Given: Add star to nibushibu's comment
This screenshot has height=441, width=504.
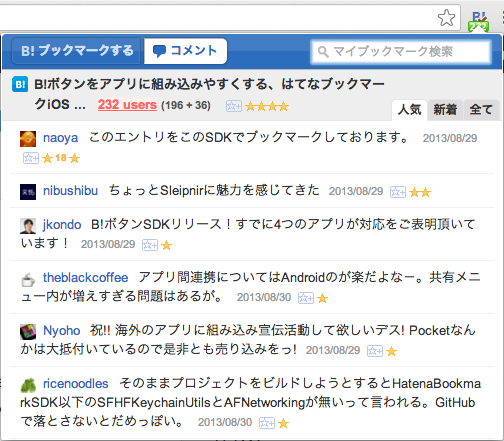Looking at the screenshot, I should coord(398,192).
